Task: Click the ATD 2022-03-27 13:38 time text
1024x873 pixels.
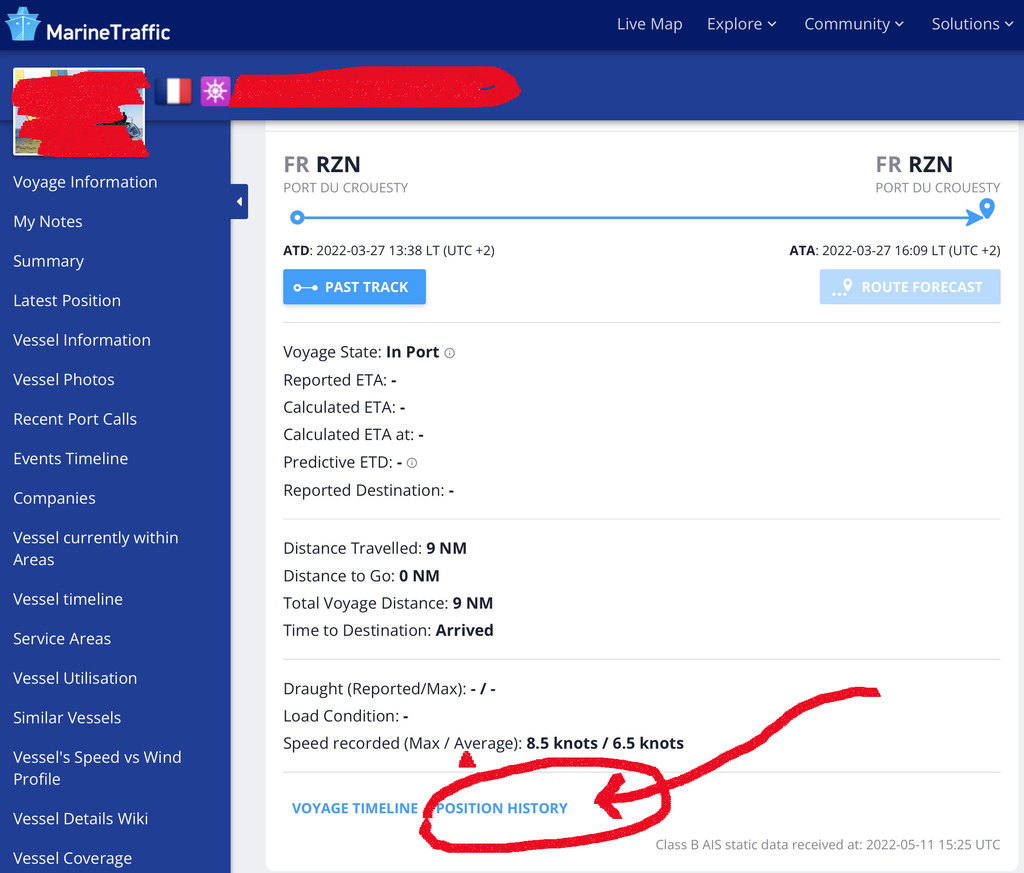Action: pyautogui.click(x=389, y=251)
